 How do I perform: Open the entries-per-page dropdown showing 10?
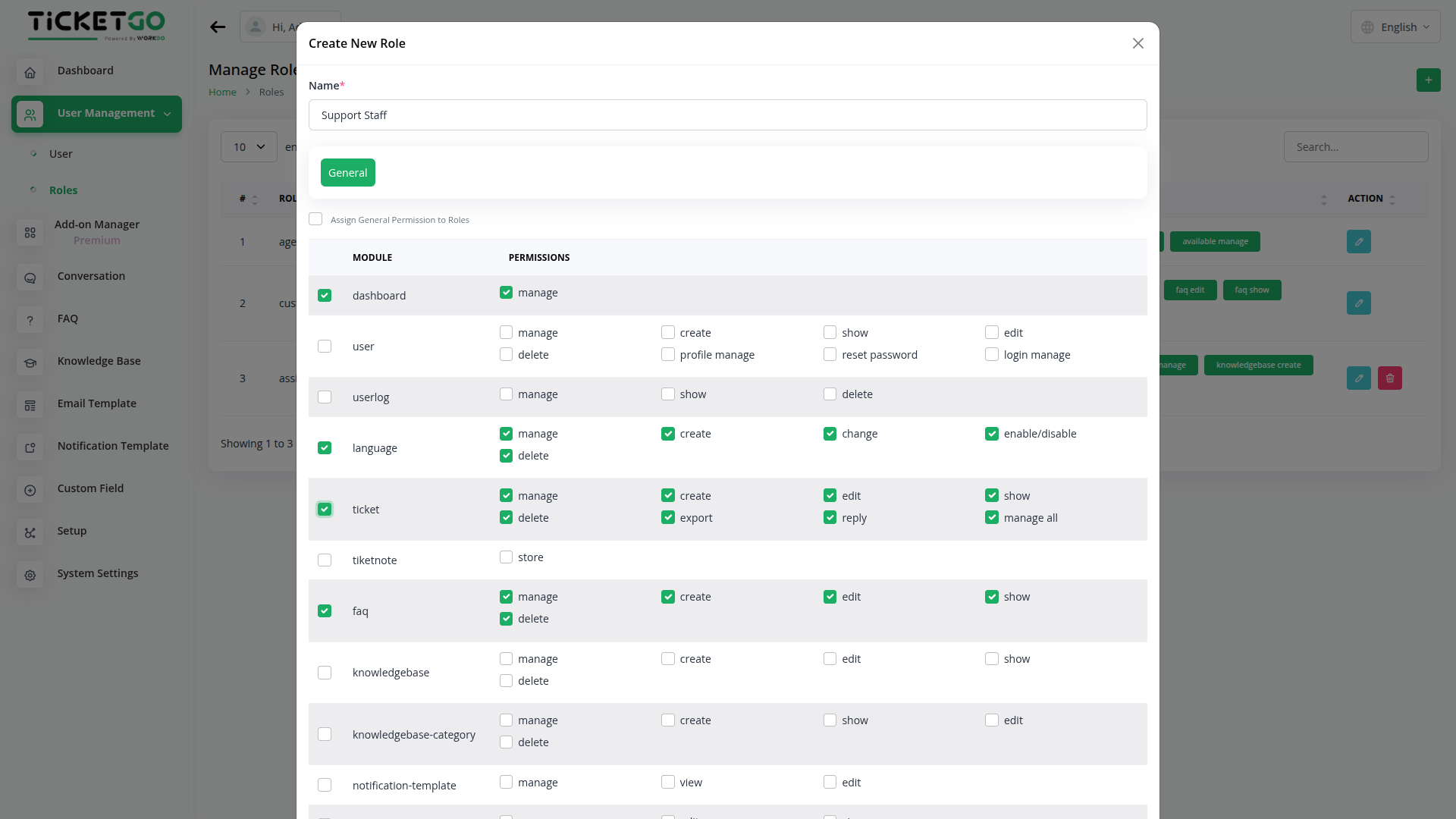point(249,147)
